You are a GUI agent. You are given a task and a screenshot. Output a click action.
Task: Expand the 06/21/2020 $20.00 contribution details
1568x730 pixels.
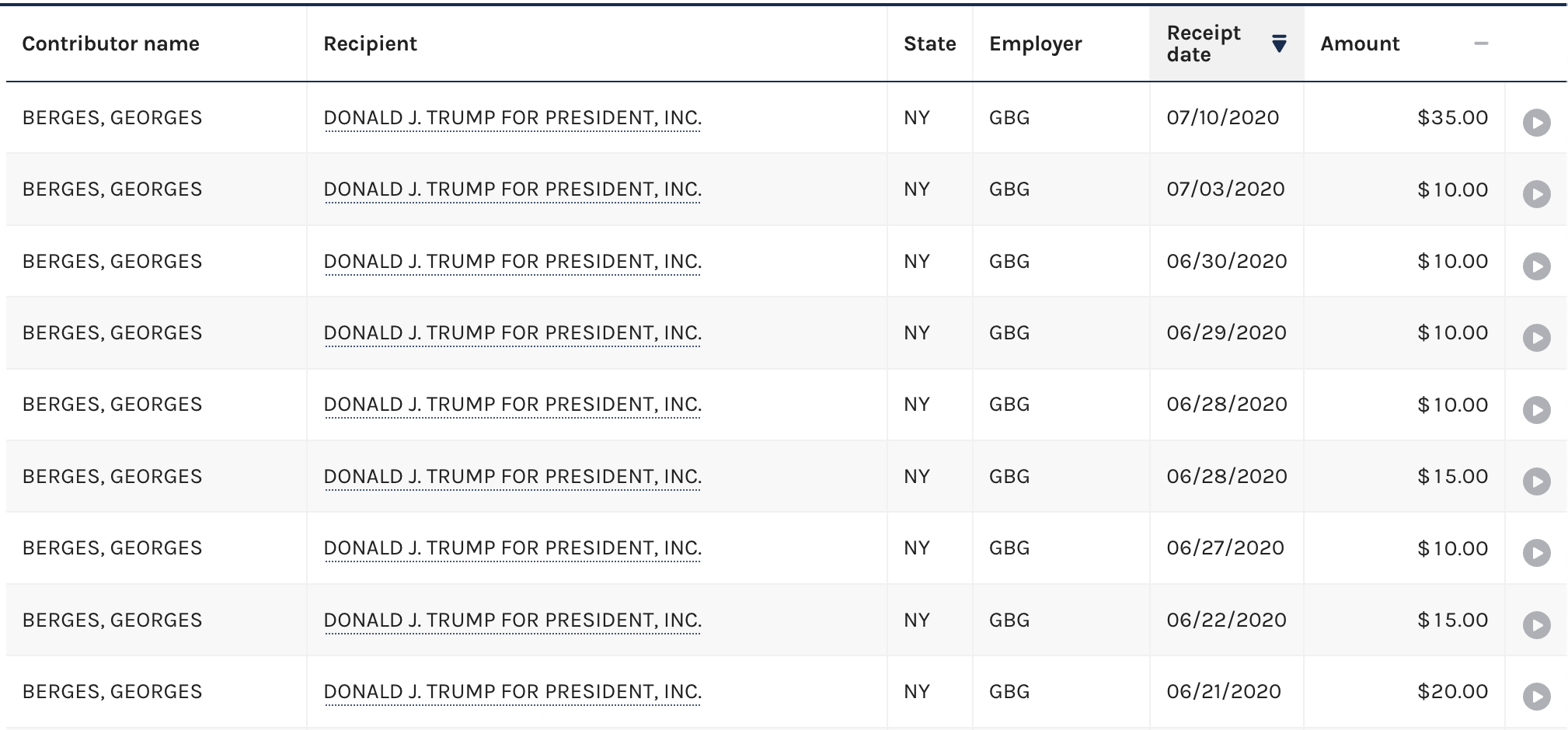tap(1536, 696)
